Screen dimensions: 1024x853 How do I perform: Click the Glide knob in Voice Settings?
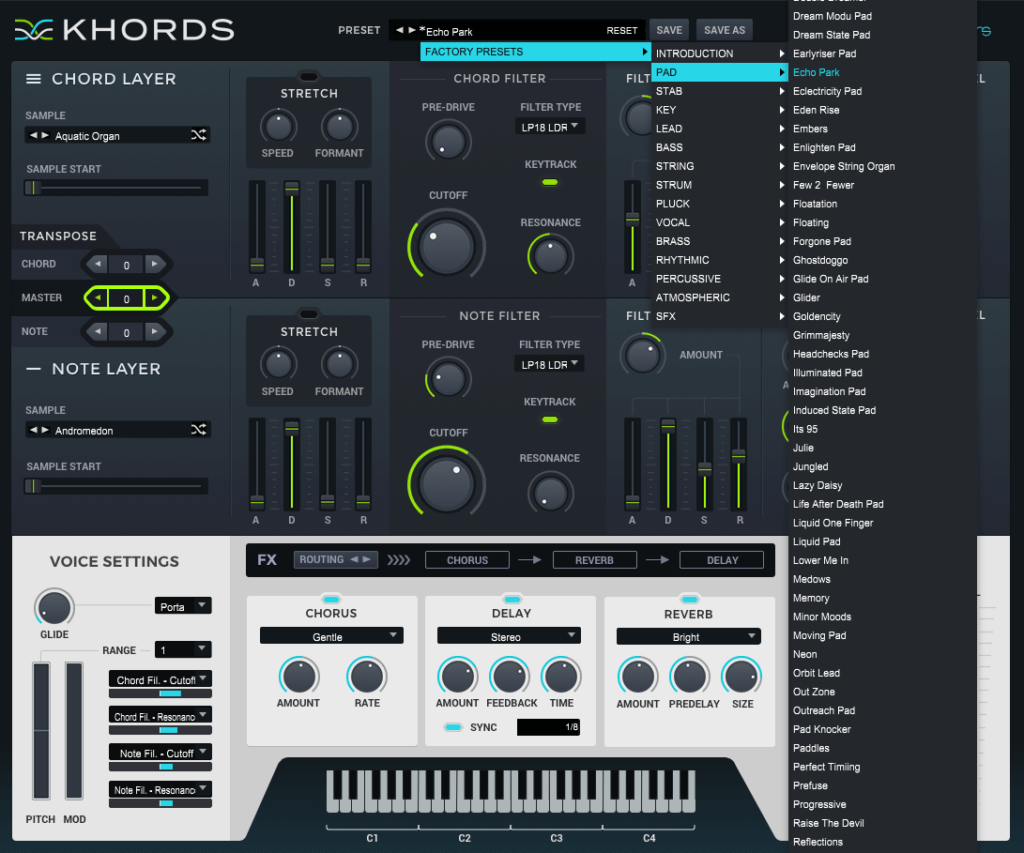54,607
